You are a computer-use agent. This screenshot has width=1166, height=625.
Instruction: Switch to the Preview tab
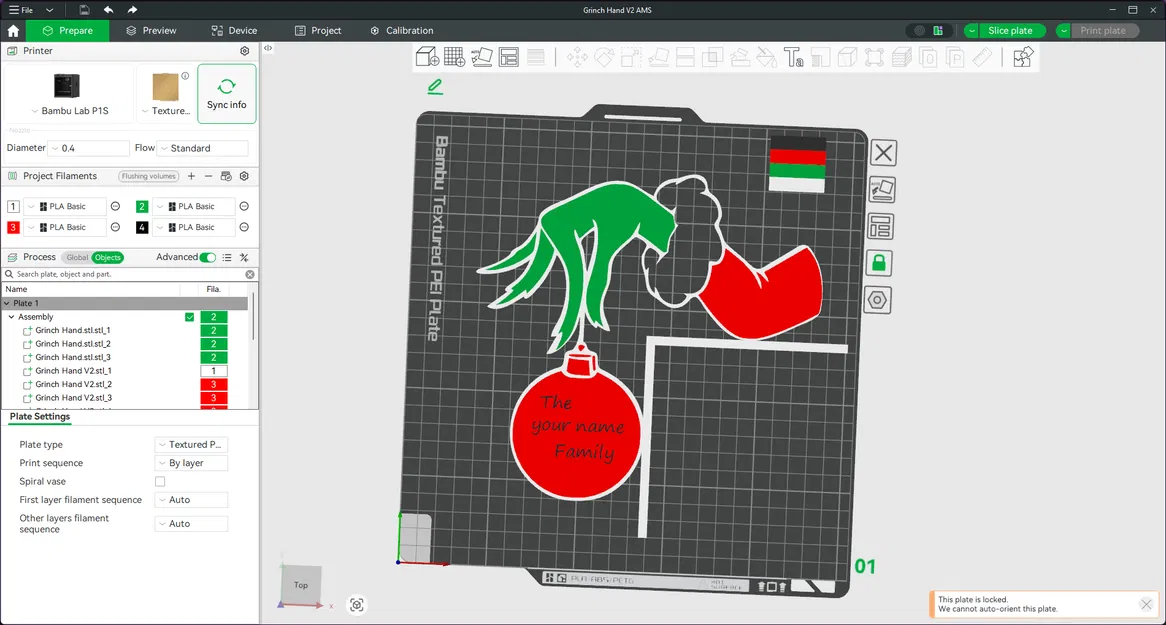pyautogui.click(x=151, y=31)
